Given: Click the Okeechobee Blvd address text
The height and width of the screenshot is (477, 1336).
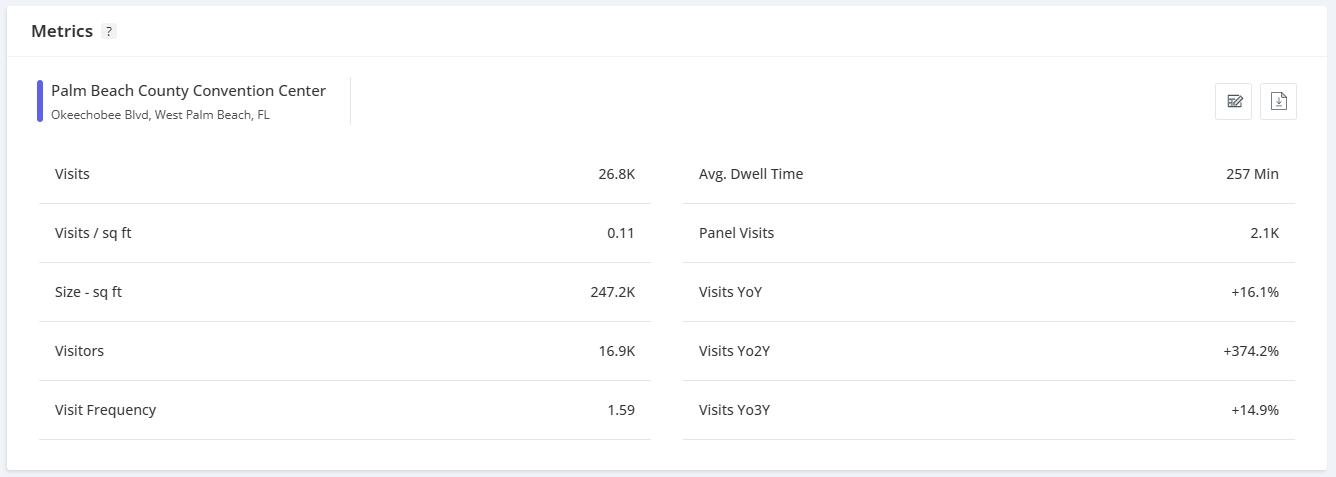Looking at the screenshot, I should 160,115.
